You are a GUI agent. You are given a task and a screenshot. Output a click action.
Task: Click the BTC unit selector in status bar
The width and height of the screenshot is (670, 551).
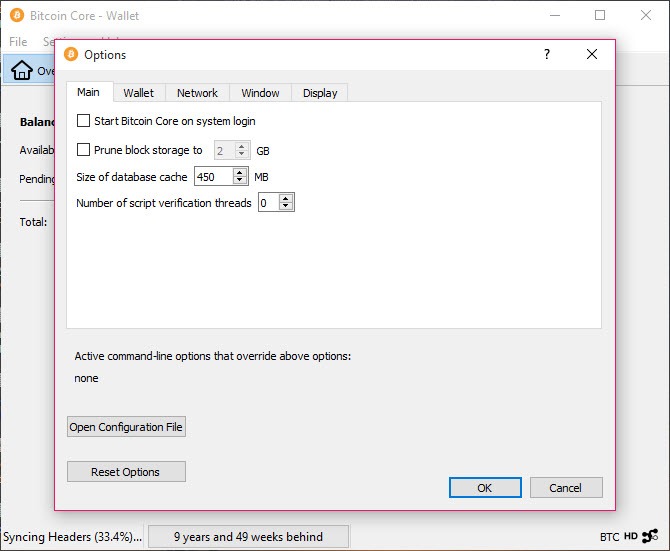click(x=609, y=536)
